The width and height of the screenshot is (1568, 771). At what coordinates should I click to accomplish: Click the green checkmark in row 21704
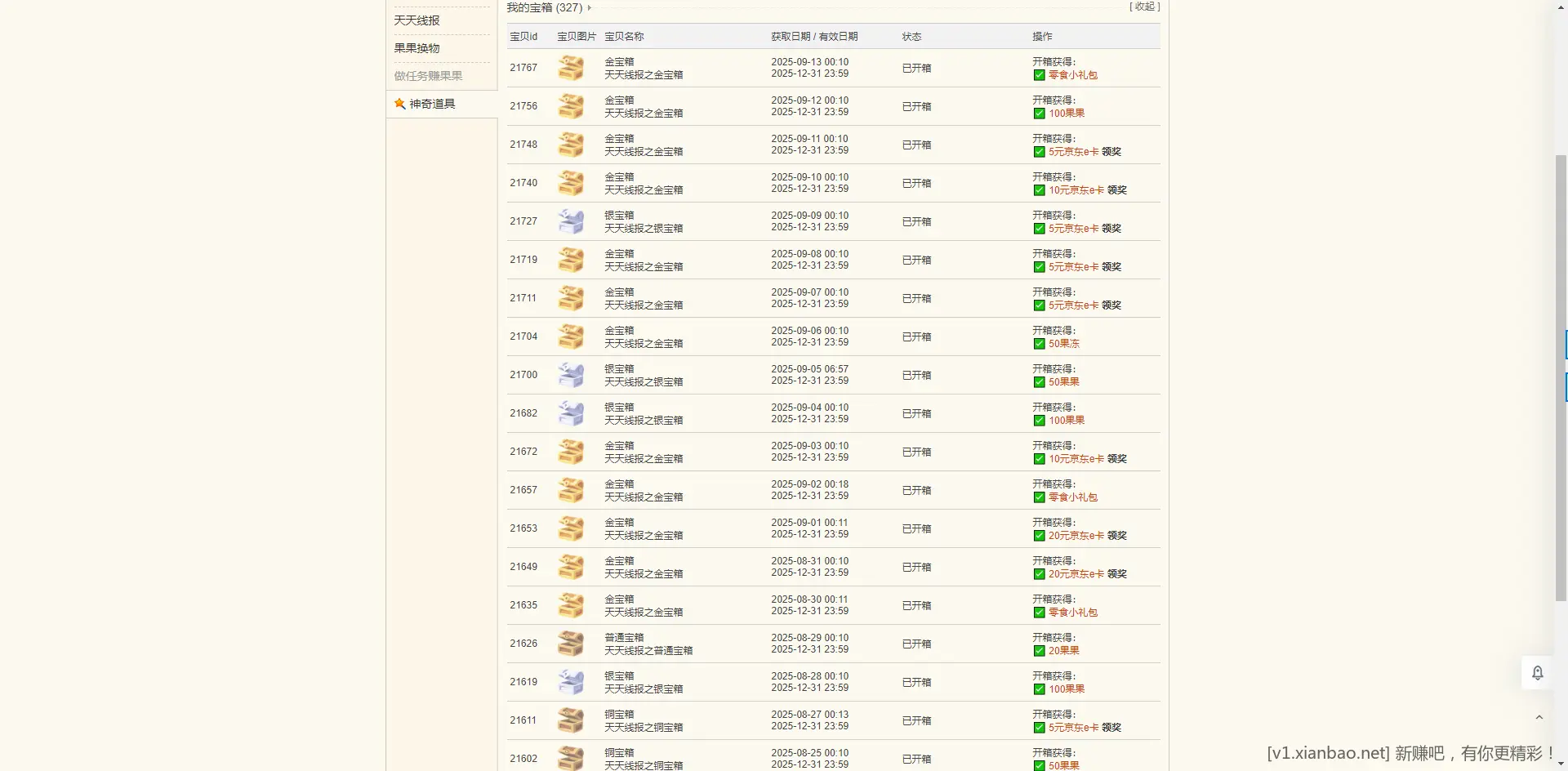tap(1039, 344)
